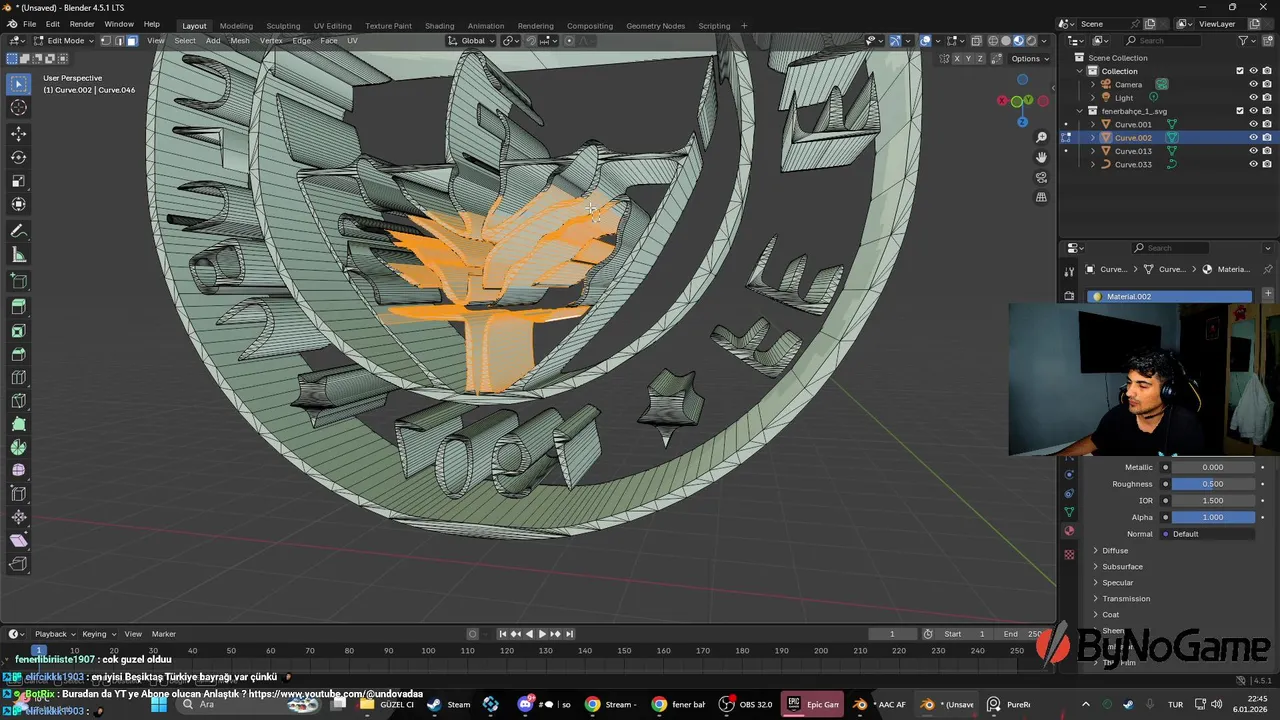The height and width of the screenshot is (720, 1280).
Task: Jump to the timeline end frame
Action: (x=569, y=634)
